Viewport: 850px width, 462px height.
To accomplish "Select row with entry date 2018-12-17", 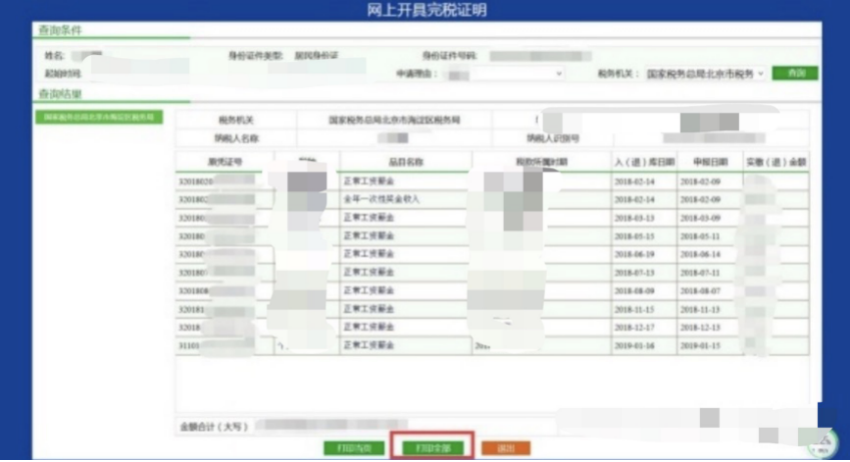I will pos(643,327).
